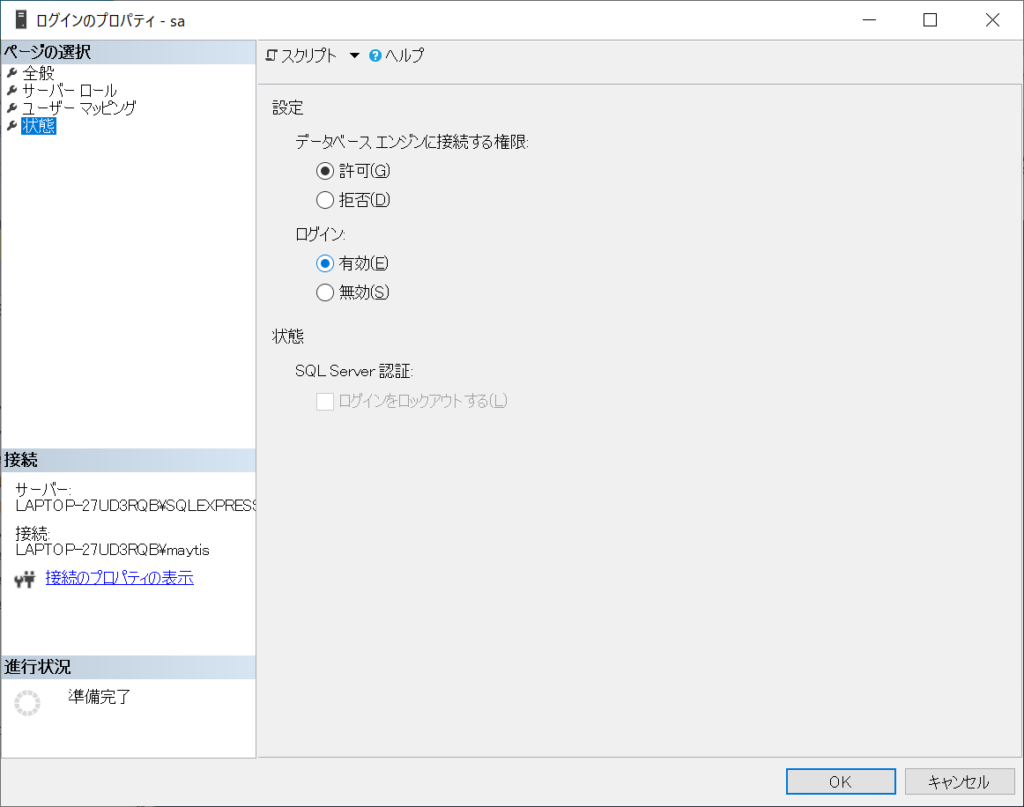
Task: Expand the スクリプト dropdown arrow
Action: pyautogui.click(x=354, y=55)
